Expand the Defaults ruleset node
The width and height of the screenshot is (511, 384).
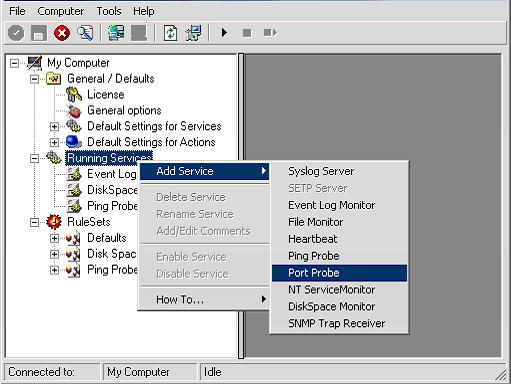pos(54,238)
